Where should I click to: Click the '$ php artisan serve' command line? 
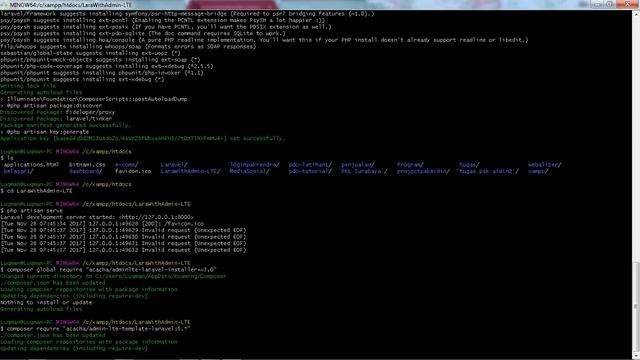click(31, 211)
